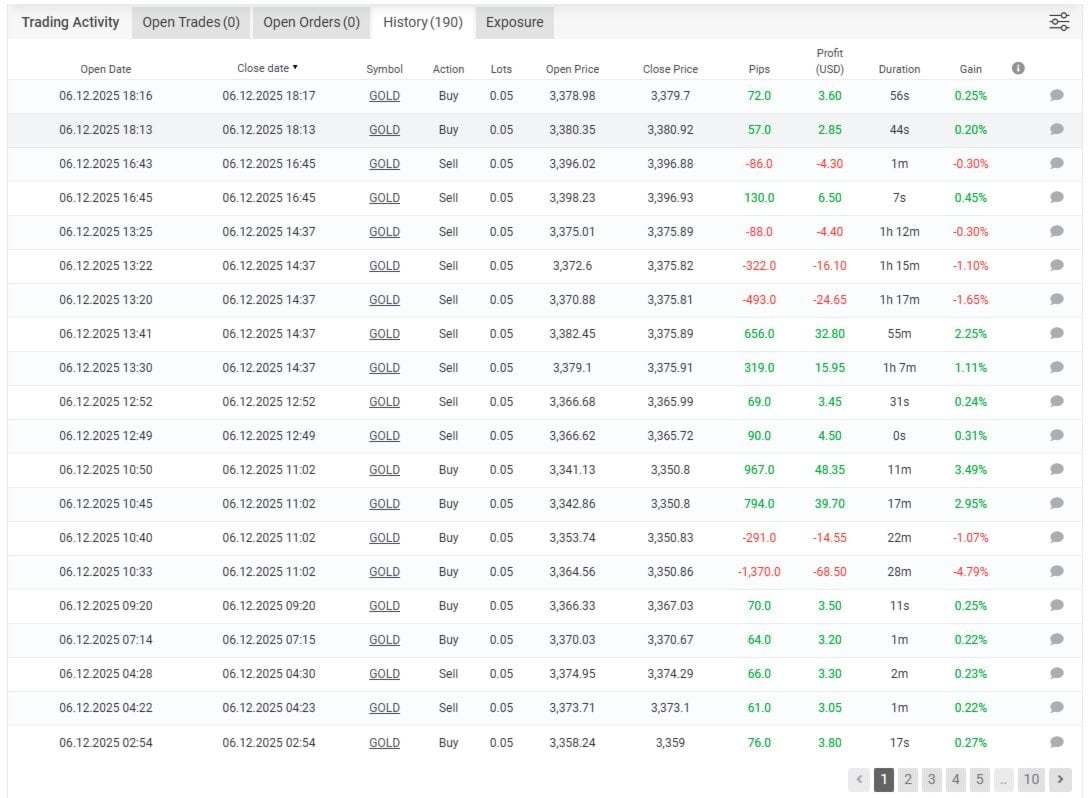This screenshot has width=1089, height=798.
Task: Go to page 4 of history
Action: click(956, 779)
